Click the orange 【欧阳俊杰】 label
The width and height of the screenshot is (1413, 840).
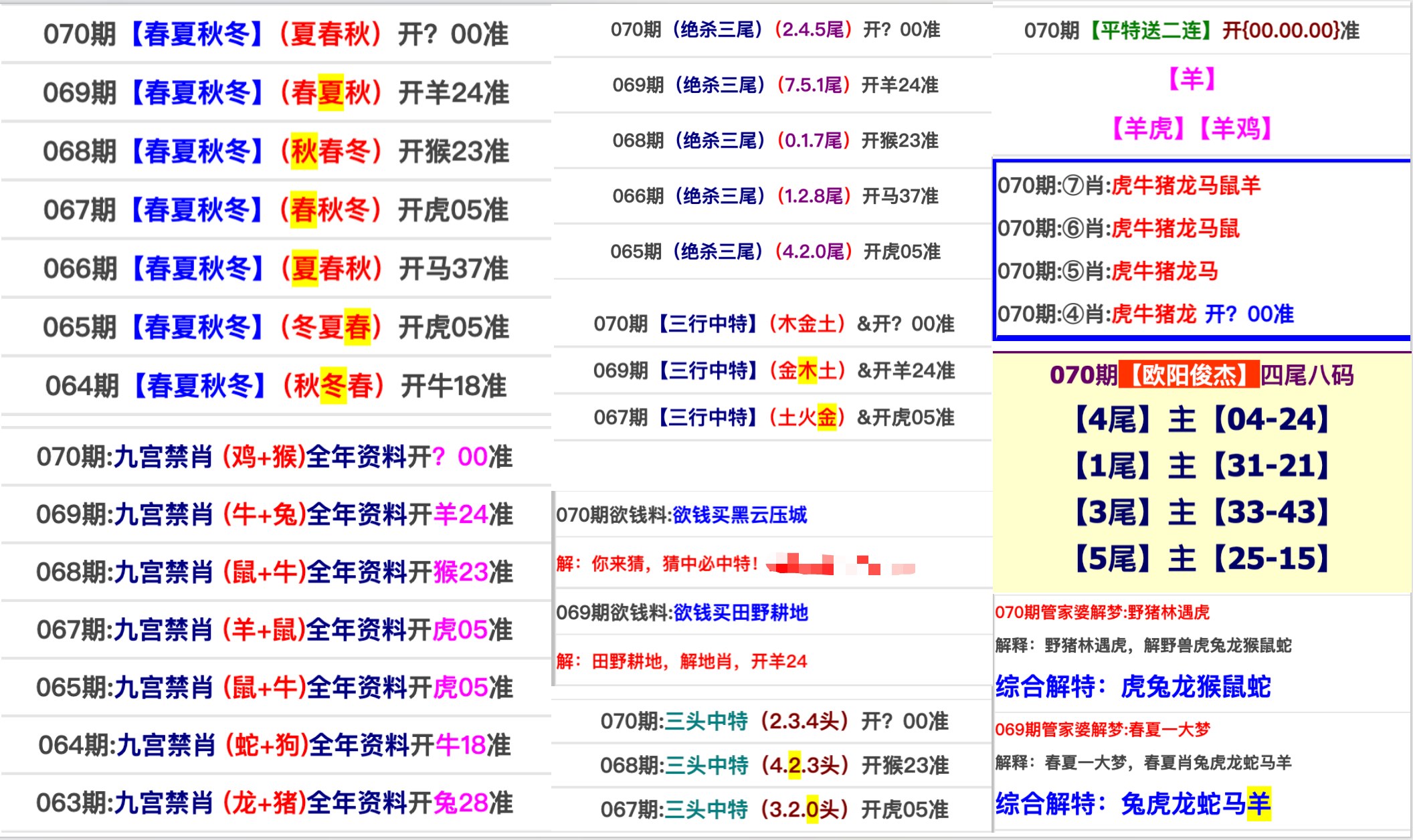pyautogui.click(x=1189, y=375)
